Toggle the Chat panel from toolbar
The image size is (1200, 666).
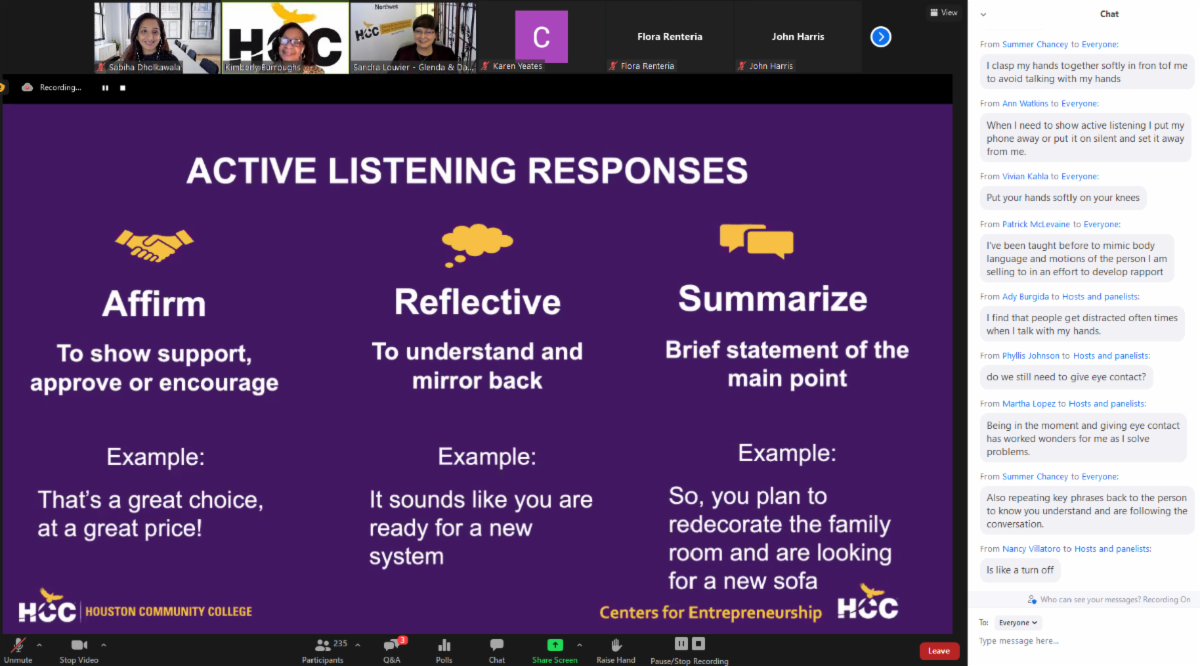496,647
